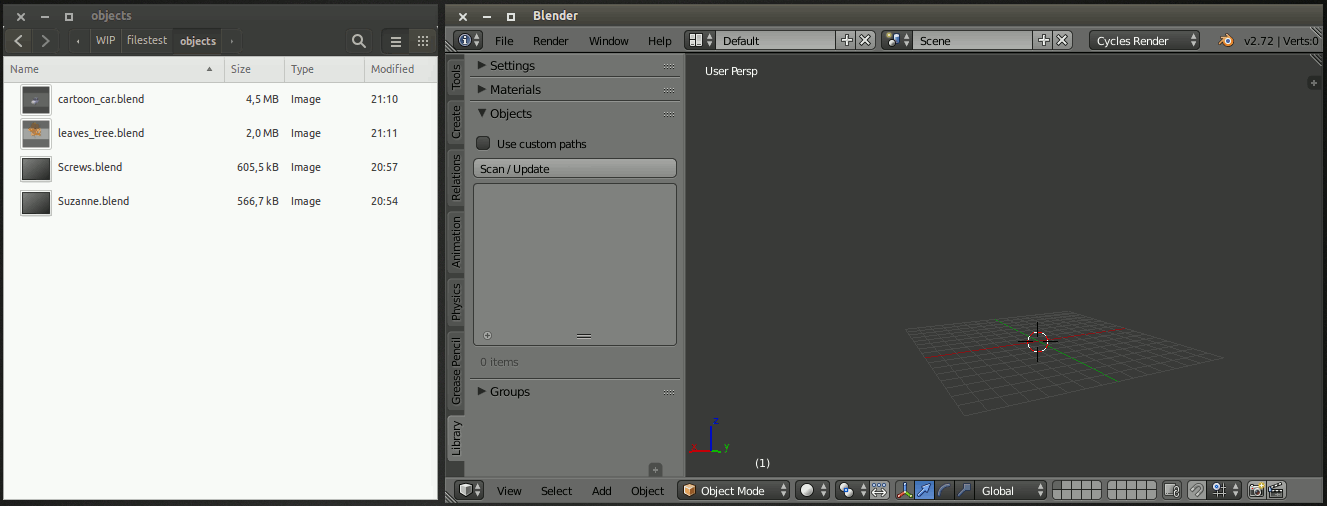This screenshot has height=506, width=1327.
Task: Switch to the Tools shelf tab
Action: 456,78
